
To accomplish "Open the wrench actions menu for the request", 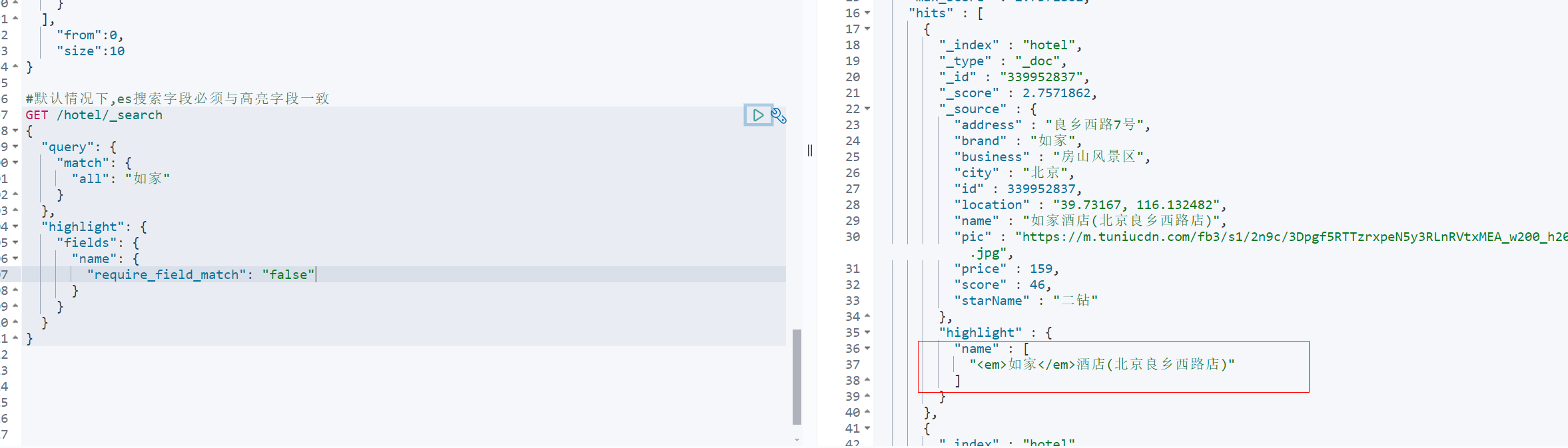I will pyautogui.click(x=779, y=116).
